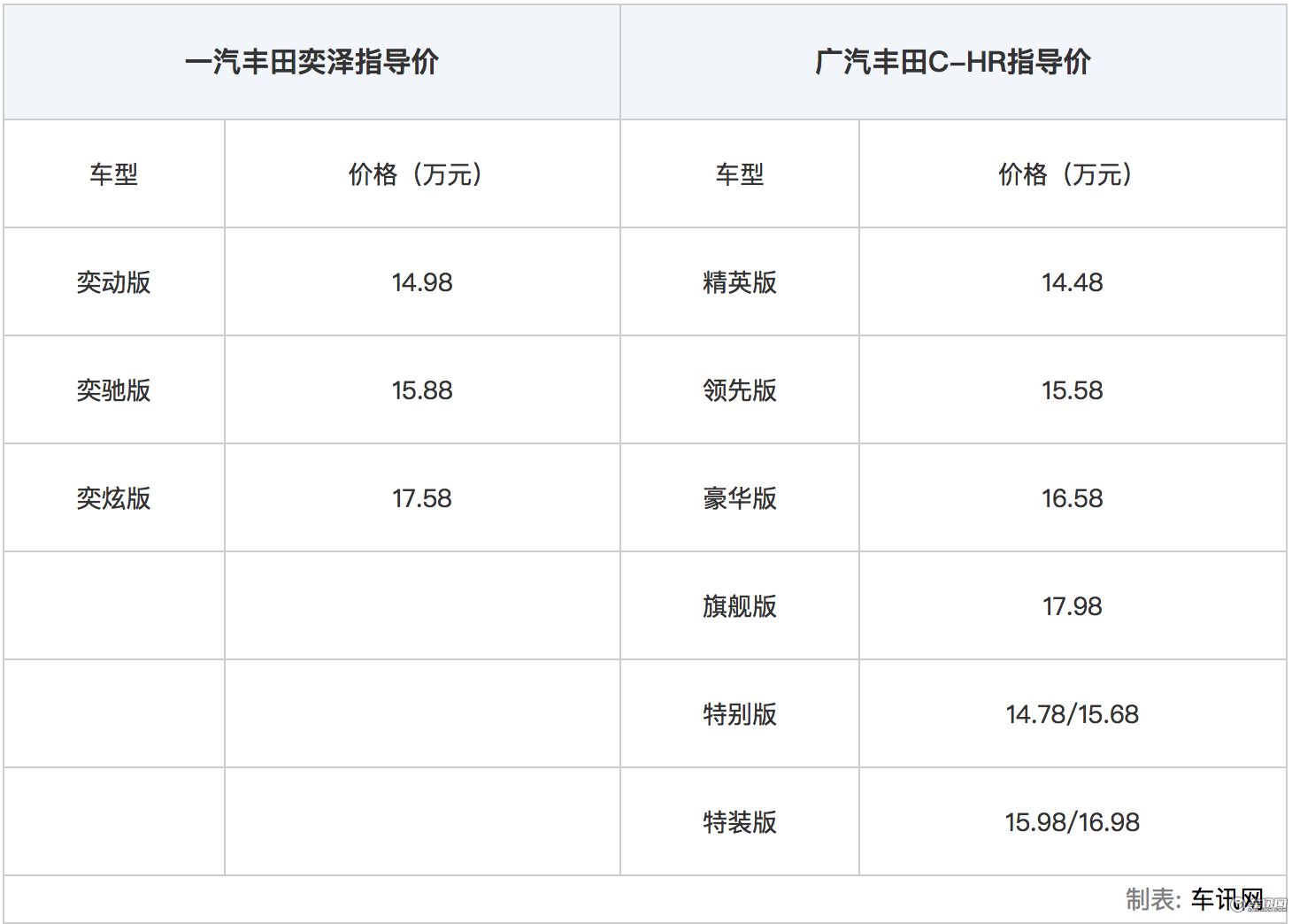Select the 奕炫版 row label
Viewport: 1292px width, 924px height.
click(x=114, y=498)
